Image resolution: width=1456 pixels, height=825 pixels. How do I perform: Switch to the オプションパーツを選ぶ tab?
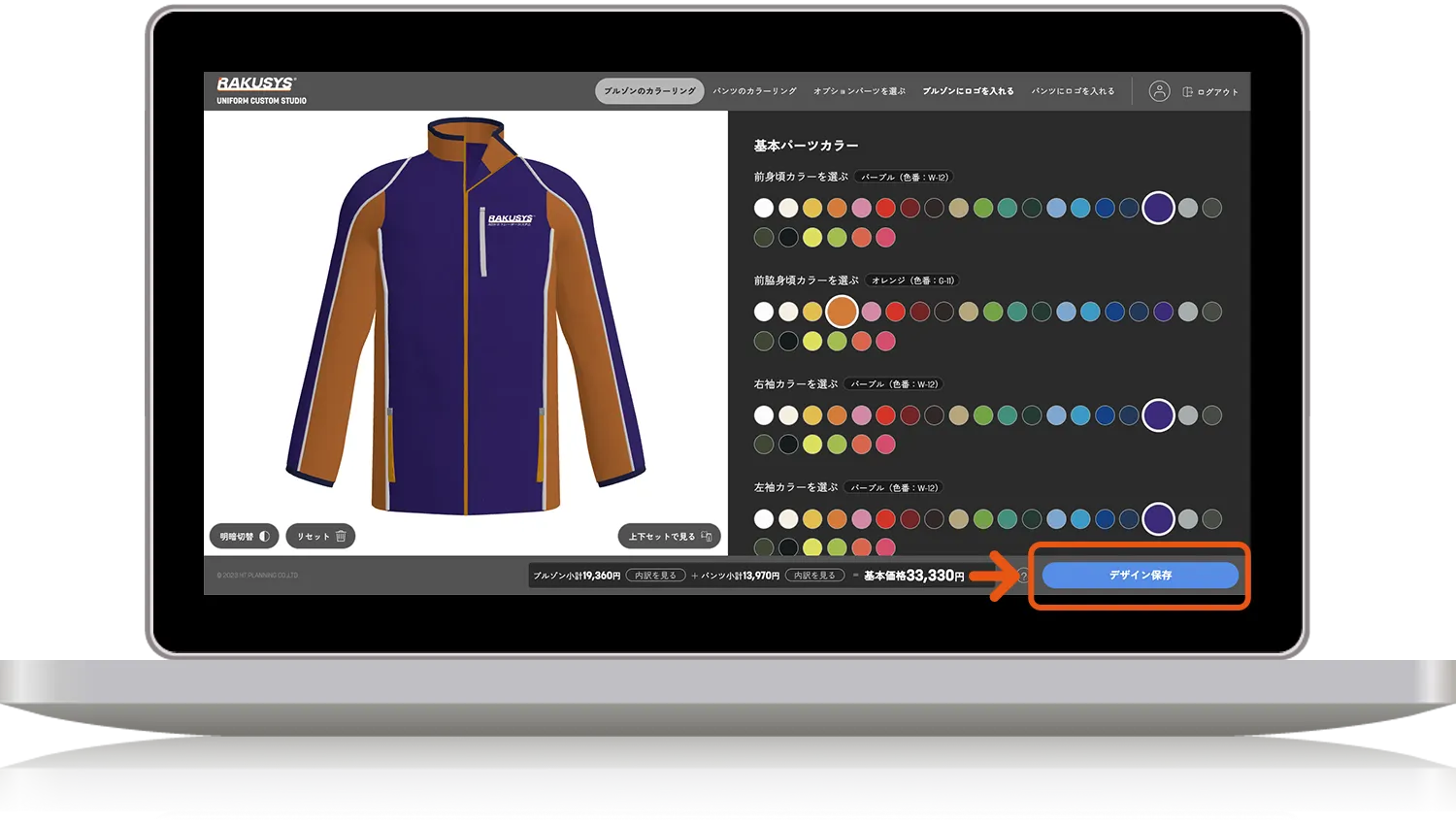tap(859, 91)
